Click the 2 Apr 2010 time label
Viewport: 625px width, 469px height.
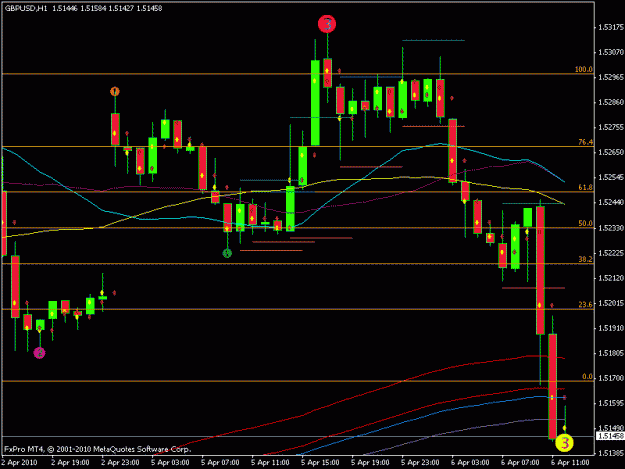click(19, 463)
